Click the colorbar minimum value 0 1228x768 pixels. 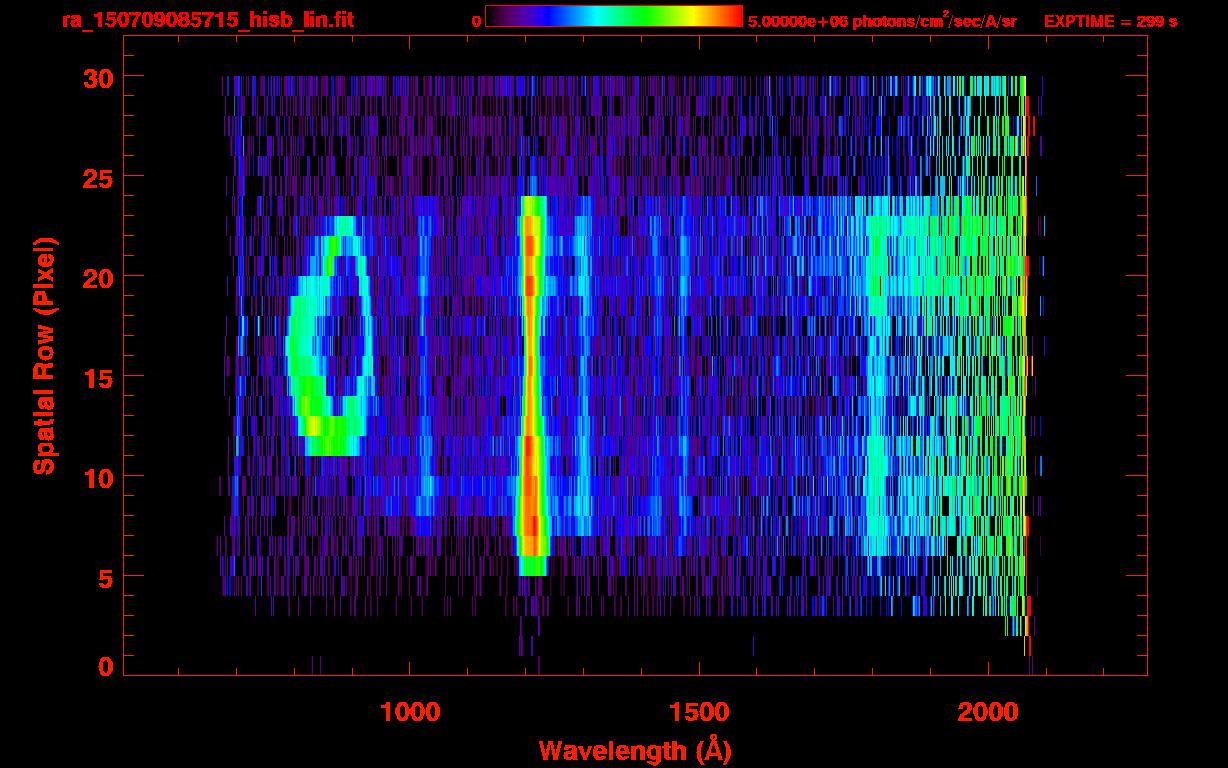click(476, 21)
